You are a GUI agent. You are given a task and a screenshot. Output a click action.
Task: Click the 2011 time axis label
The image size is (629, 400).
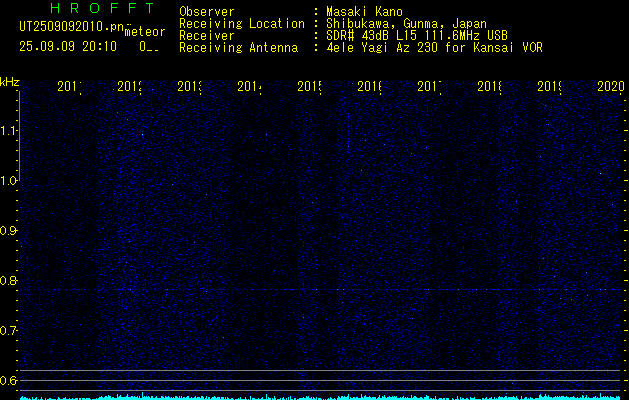pos(69,86)
